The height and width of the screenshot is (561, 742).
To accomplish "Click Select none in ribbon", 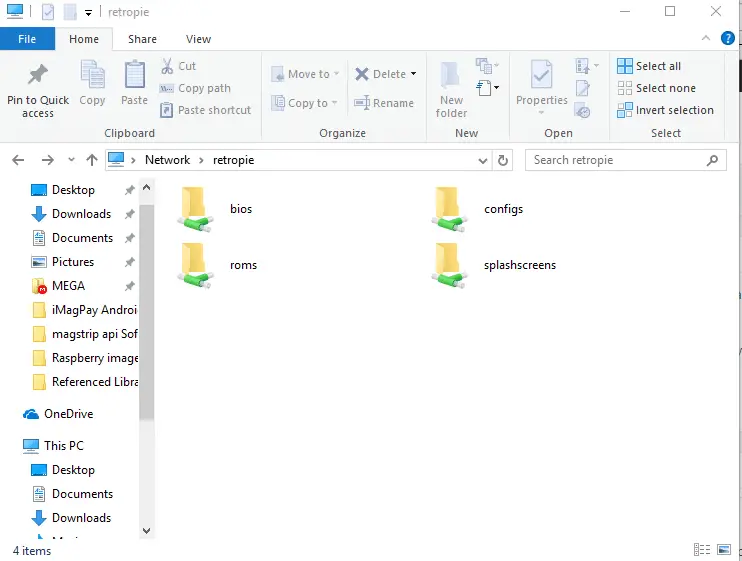I will pos(656,88).
